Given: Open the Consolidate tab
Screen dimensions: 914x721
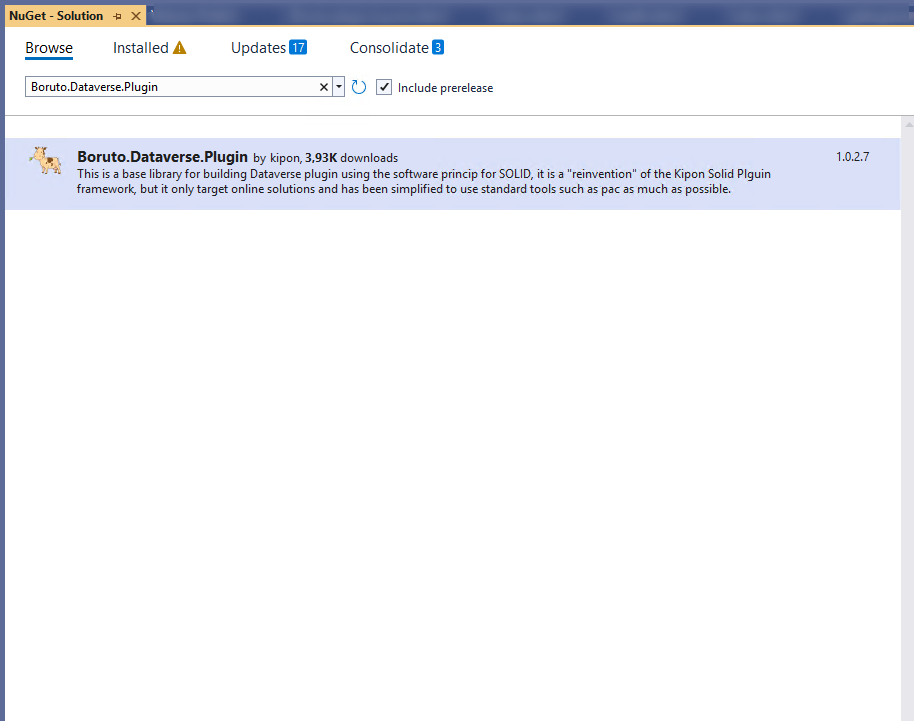Looking at the screenshot, I should coord(389,48).
